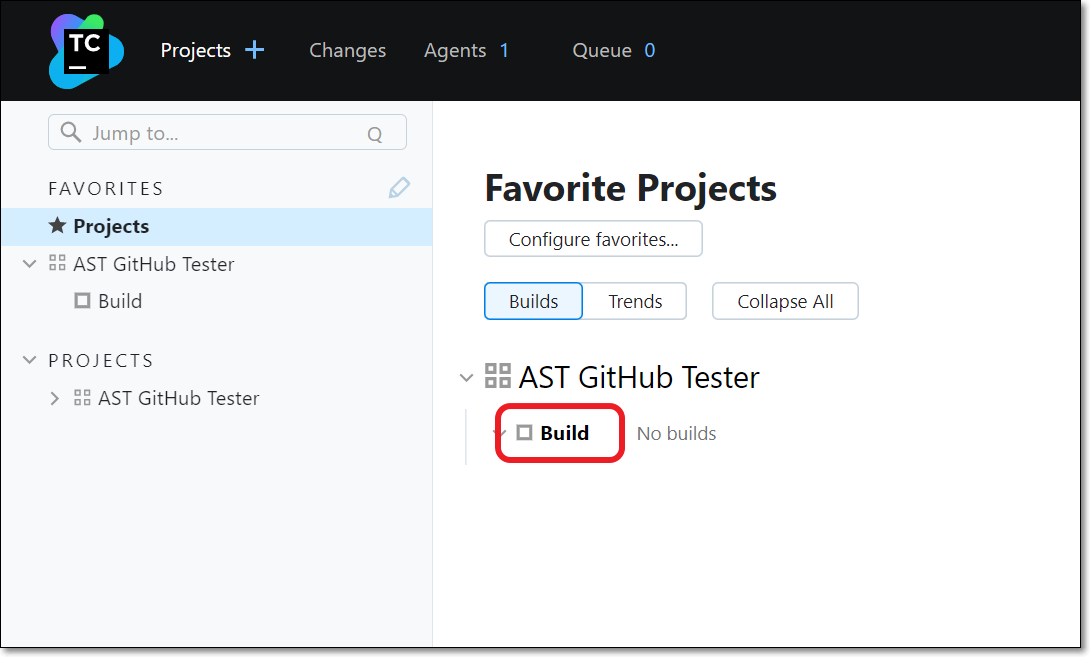Image resolution: width=1090 pixels, height=657 pixels.
Task: Click grid icon of AST GitHub Tester in Favorites
Action: [57, 263]
